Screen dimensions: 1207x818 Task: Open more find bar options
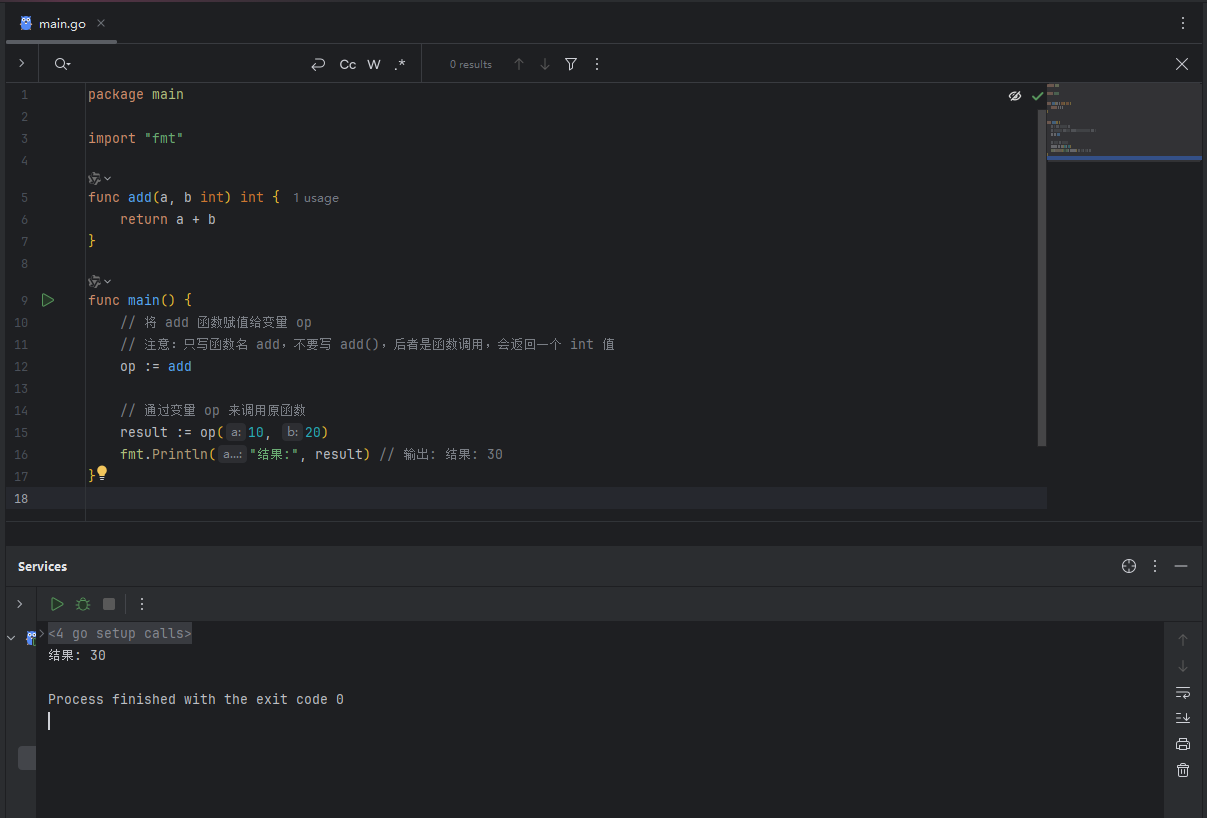pyautogui.click(x=597, y=64)
